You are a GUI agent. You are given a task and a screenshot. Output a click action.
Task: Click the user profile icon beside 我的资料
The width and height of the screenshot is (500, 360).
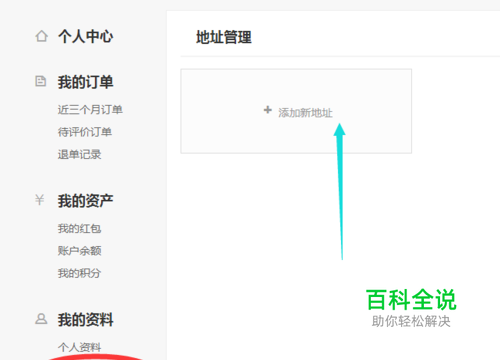tap(41, 319)
